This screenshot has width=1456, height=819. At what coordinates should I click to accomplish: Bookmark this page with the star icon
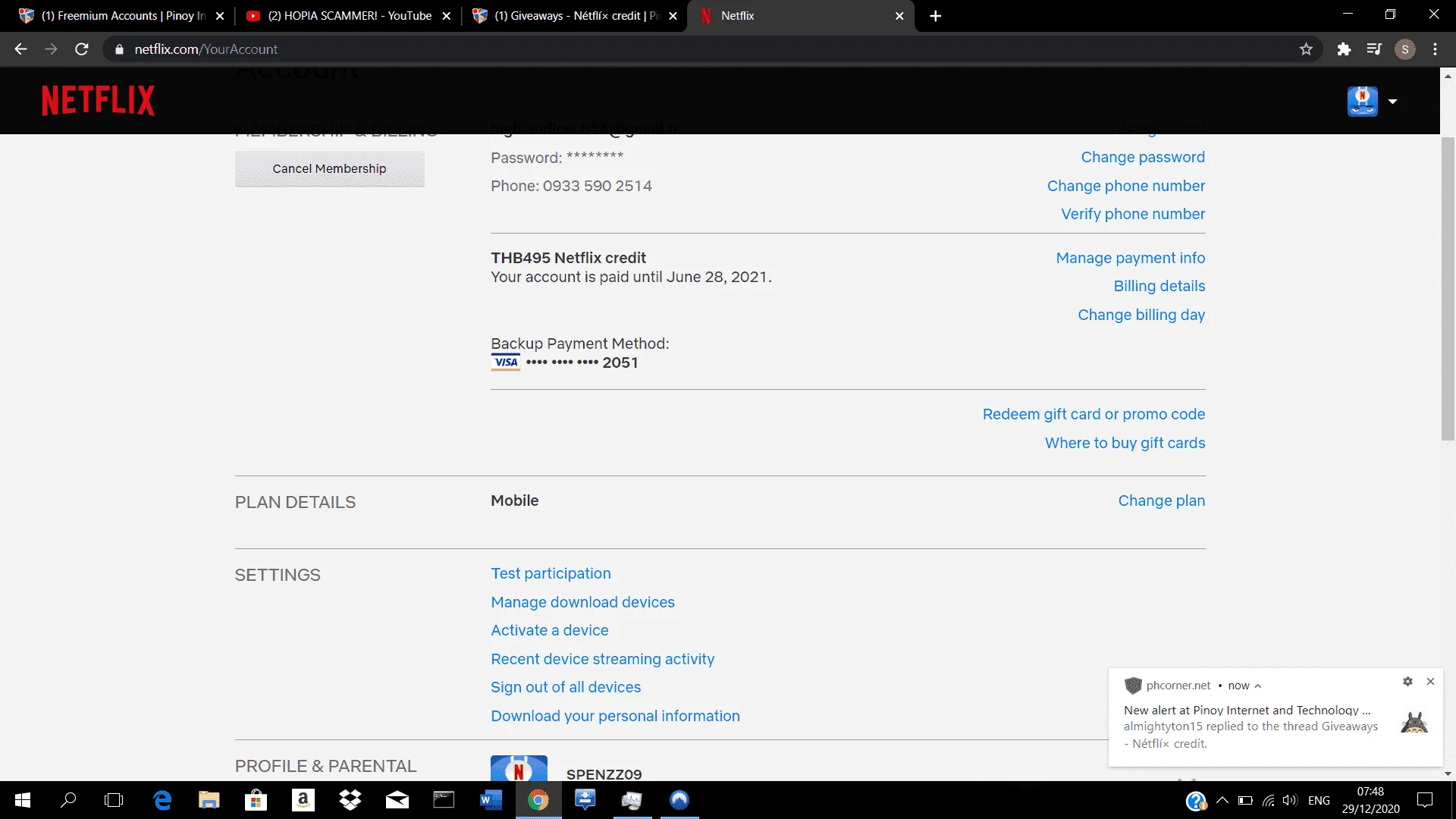point(1306,49)
